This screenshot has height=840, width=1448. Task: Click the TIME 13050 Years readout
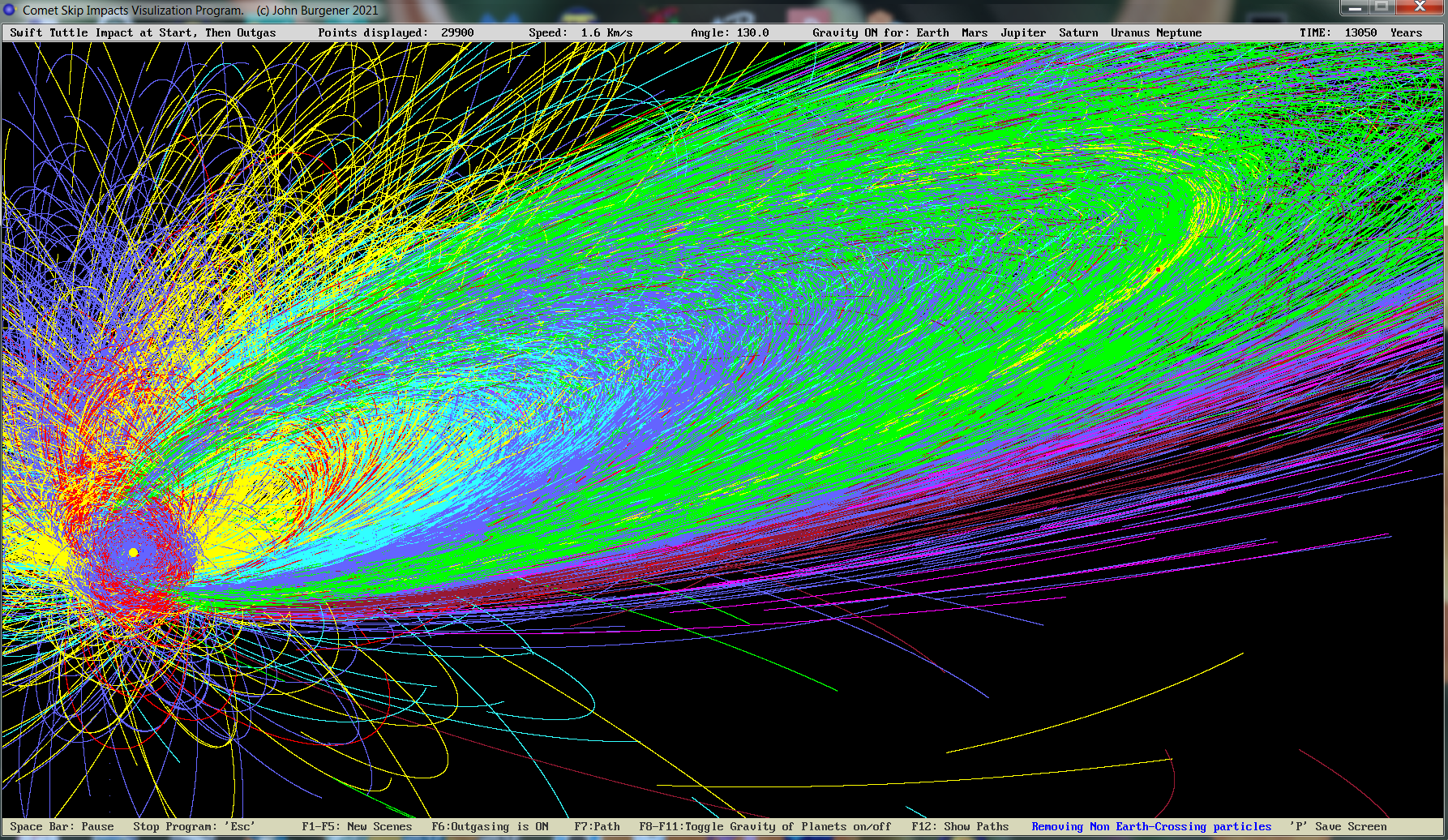1360,32
